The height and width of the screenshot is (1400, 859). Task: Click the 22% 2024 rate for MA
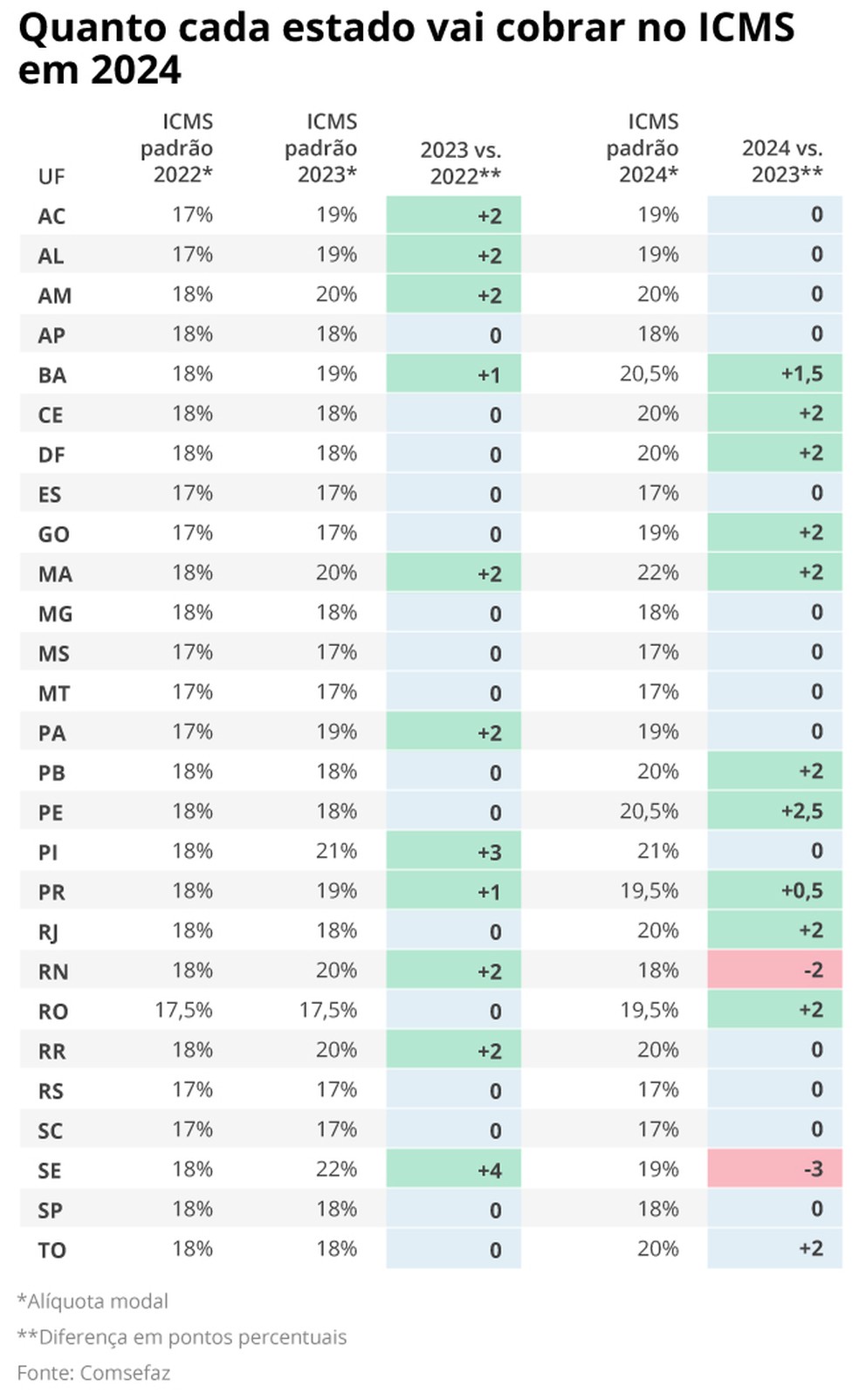[x=658, y=573]
